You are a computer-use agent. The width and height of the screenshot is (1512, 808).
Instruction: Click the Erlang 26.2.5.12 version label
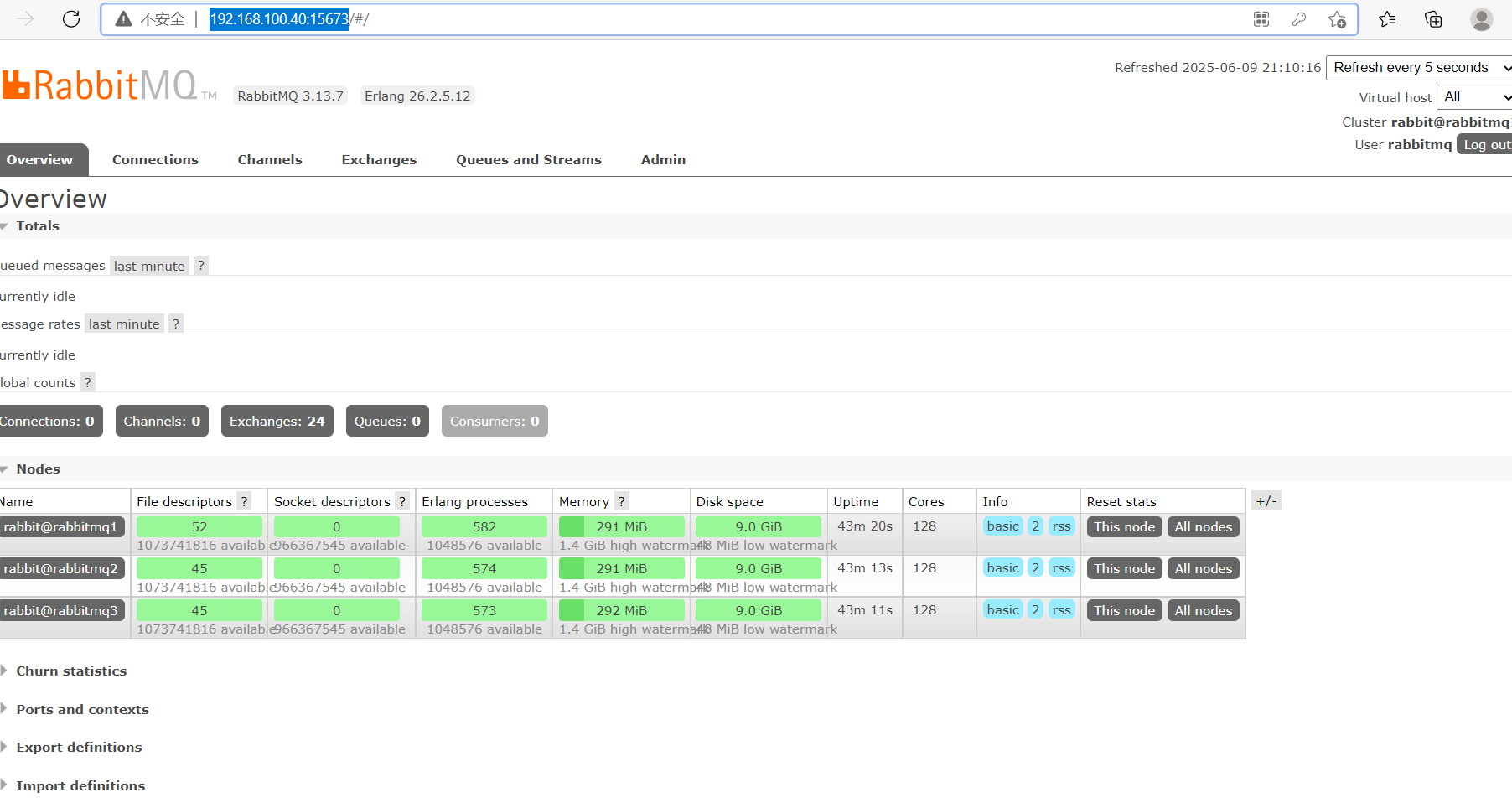coord(417,96)
